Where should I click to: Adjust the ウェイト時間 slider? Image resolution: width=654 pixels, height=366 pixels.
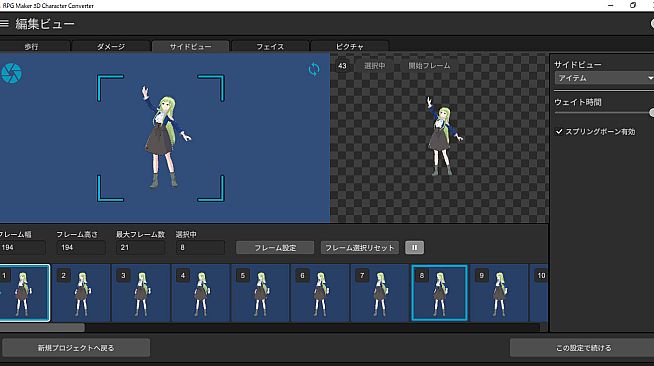click(x=604, y=113)
